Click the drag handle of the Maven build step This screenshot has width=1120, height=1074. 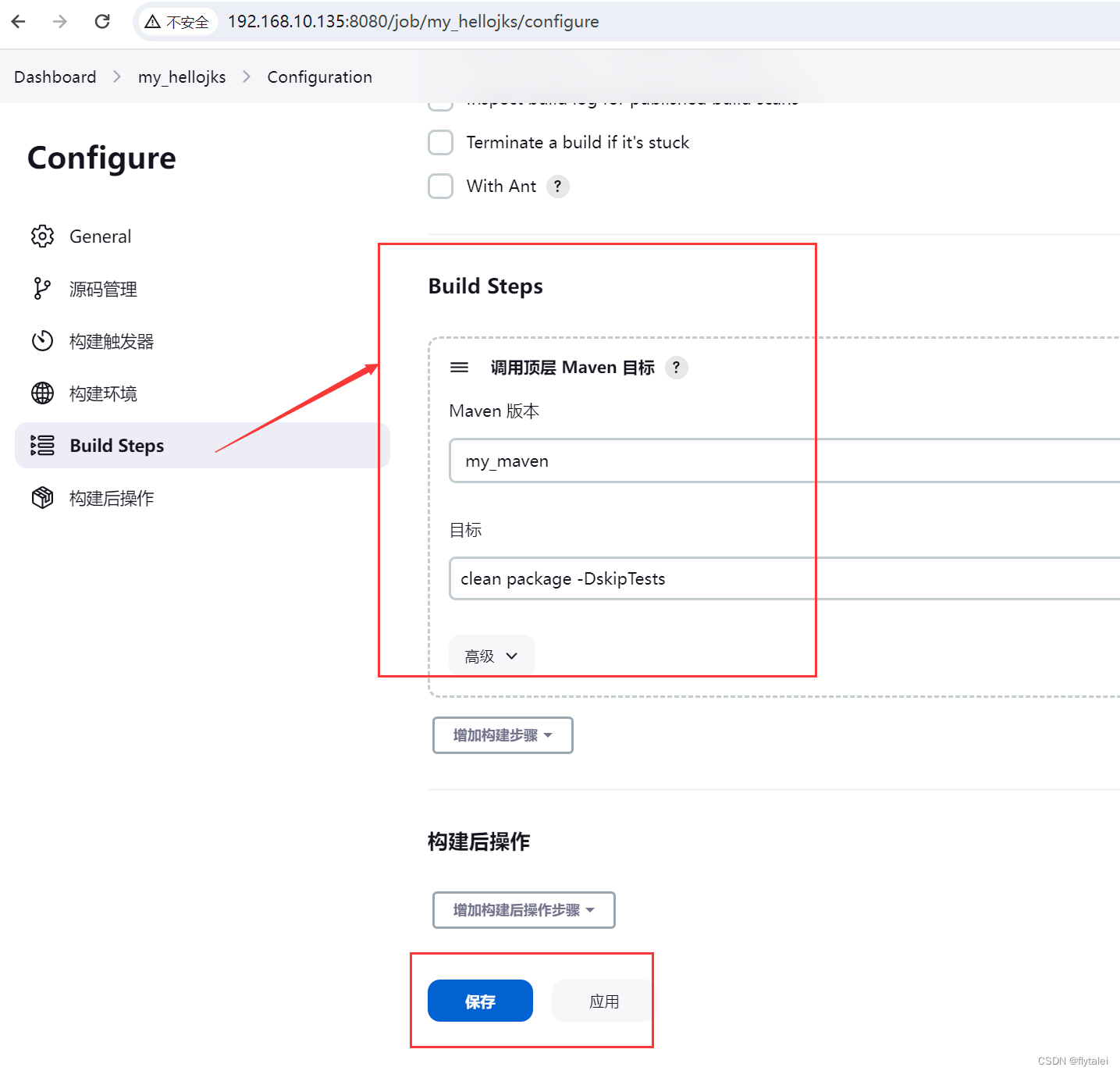coord(460,367)
